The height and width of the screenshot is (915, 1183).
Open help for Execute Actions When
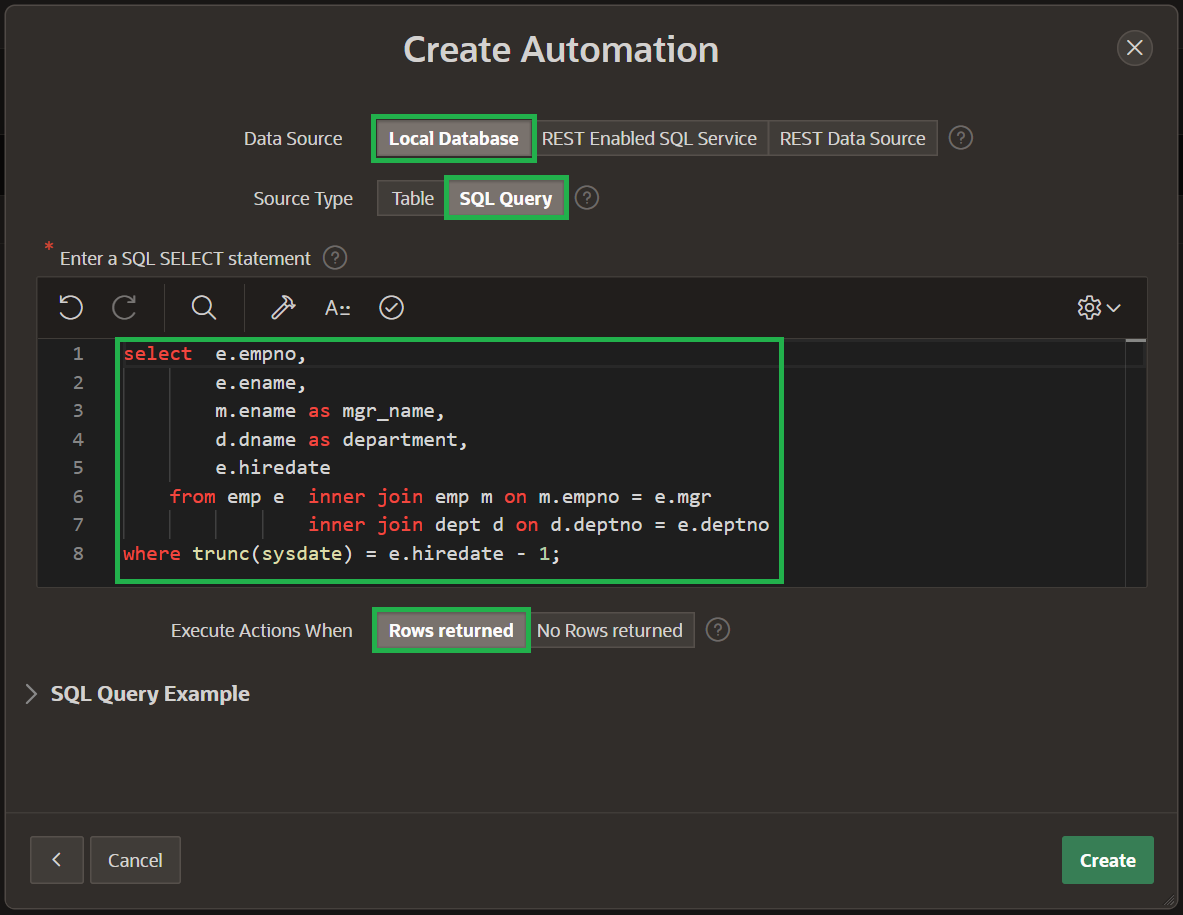(718, 630)
